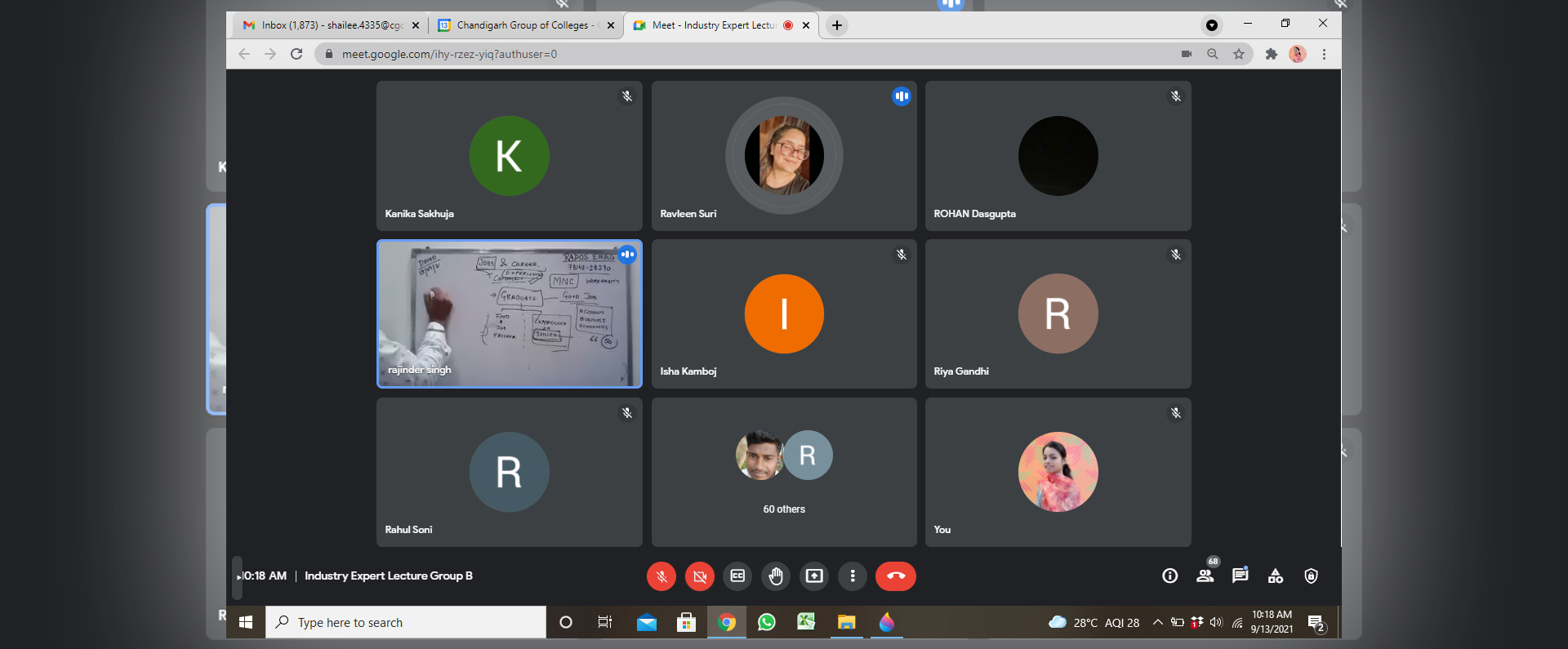Go forward in browser history
Image resolution: width=1568 pixels, height=649 pixels.
click(270, 54)
